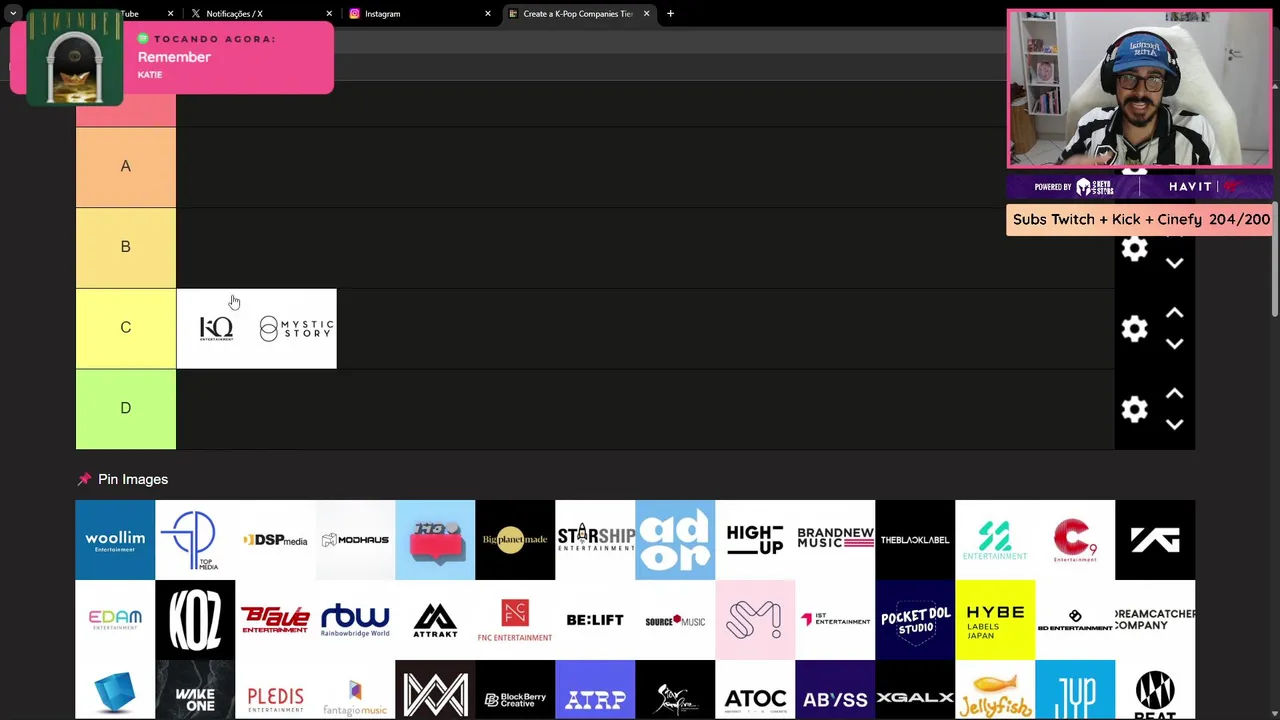Pick The Black Label logo
1280x720 pixels.
915,540
